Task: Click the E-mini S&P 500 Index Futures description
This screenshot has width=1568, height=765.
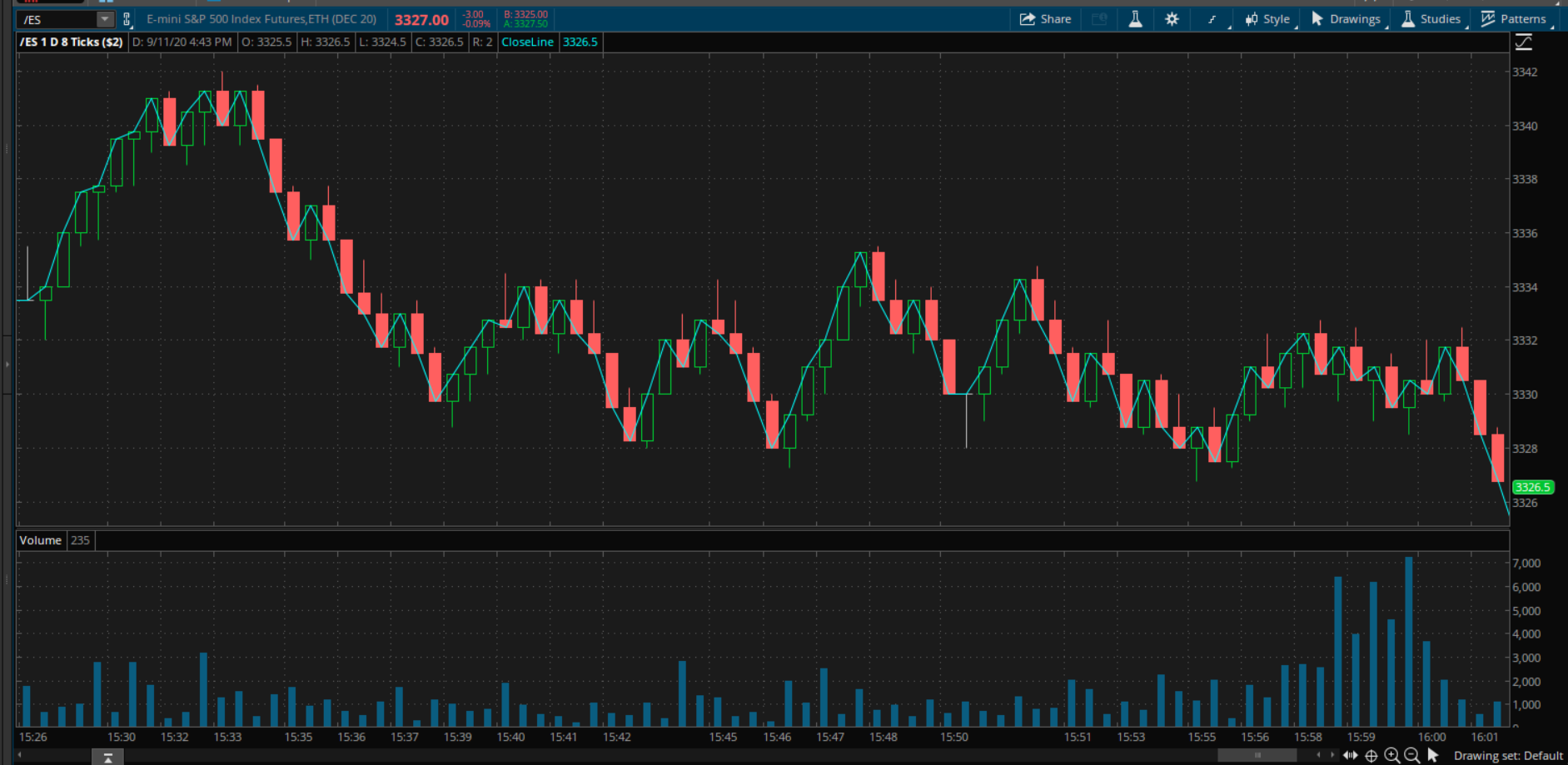Action: [261, 19]
